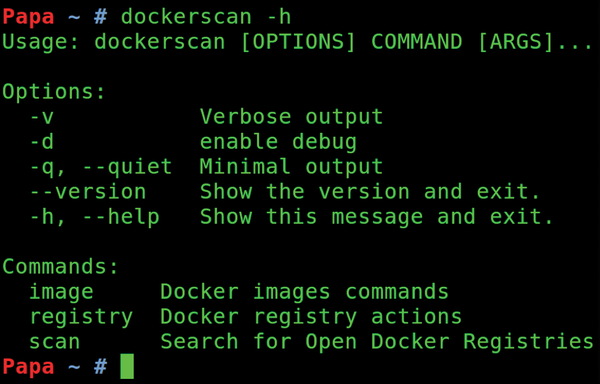Image resolution: width=600 pixels, height=384 pixels.
Task: Click the 'registry' command name
Action: pyautogui.click(x=81, y=317)
